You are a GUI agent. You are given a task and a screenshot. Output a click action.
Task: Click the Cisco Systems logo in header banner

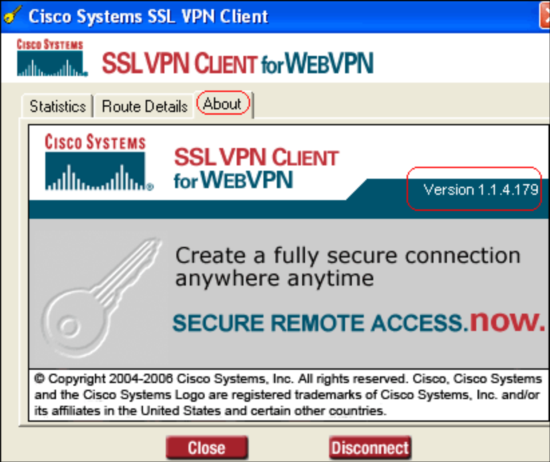click(52, 58)
